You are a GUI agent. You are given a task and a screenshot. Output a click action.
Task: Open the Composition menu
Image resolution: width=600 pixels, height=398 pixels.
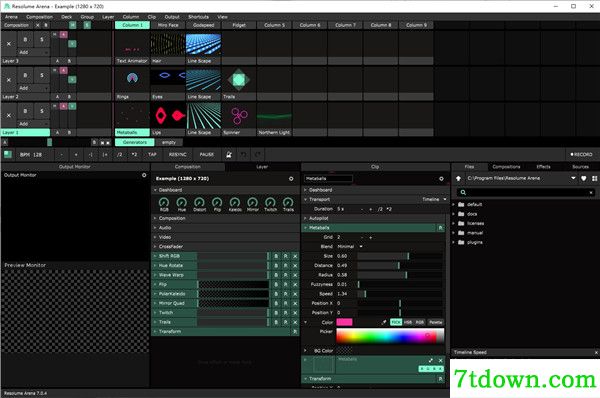(x=39, y=17)
